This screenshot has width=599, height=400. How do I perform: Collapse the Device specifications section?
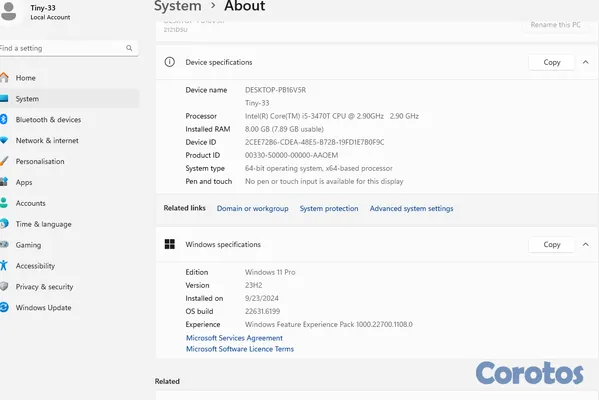(x=586, y=62)
